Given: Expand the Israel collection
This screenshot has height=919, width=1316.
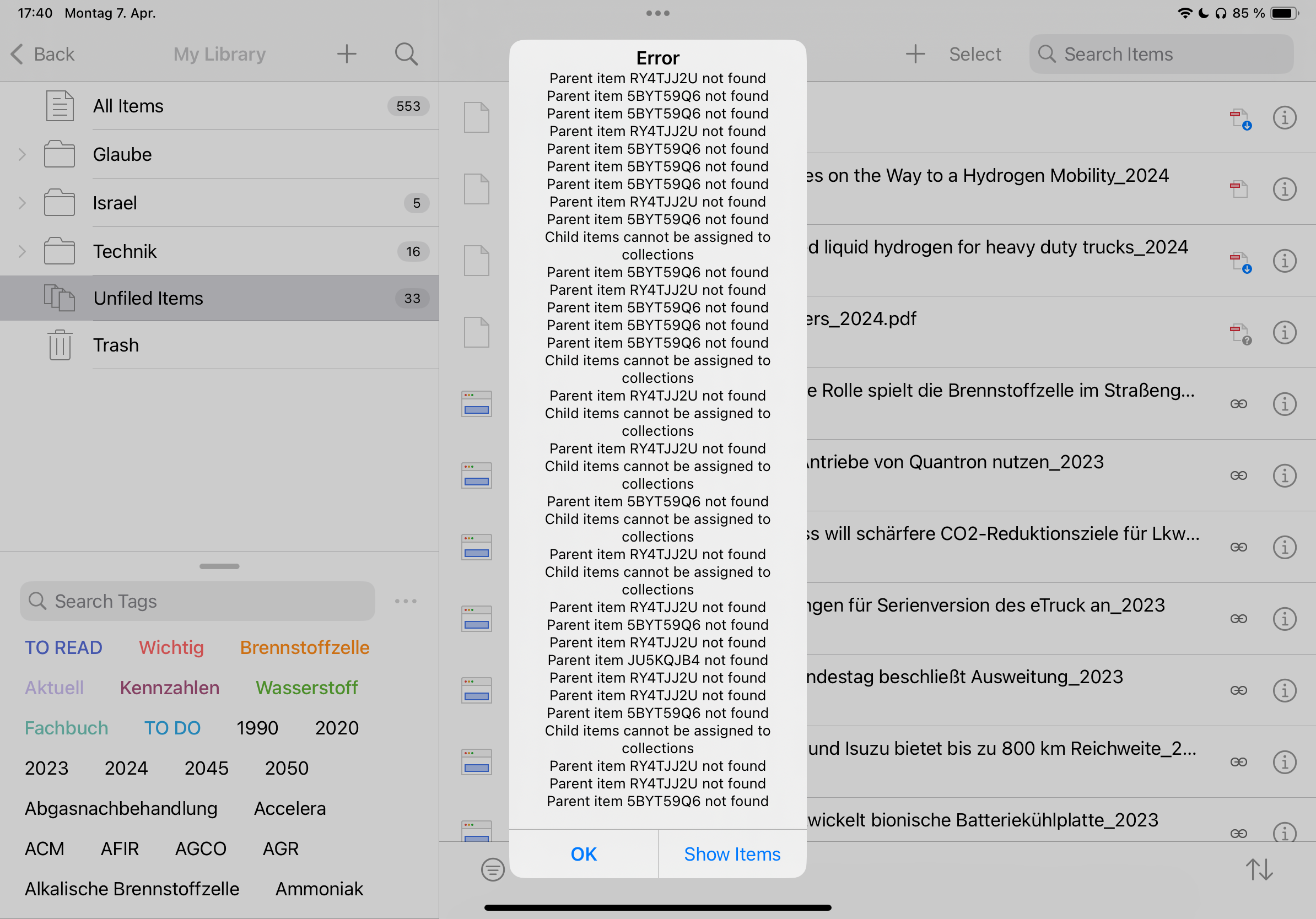Looking at the screenshot, I should click(x=22, y=203).
